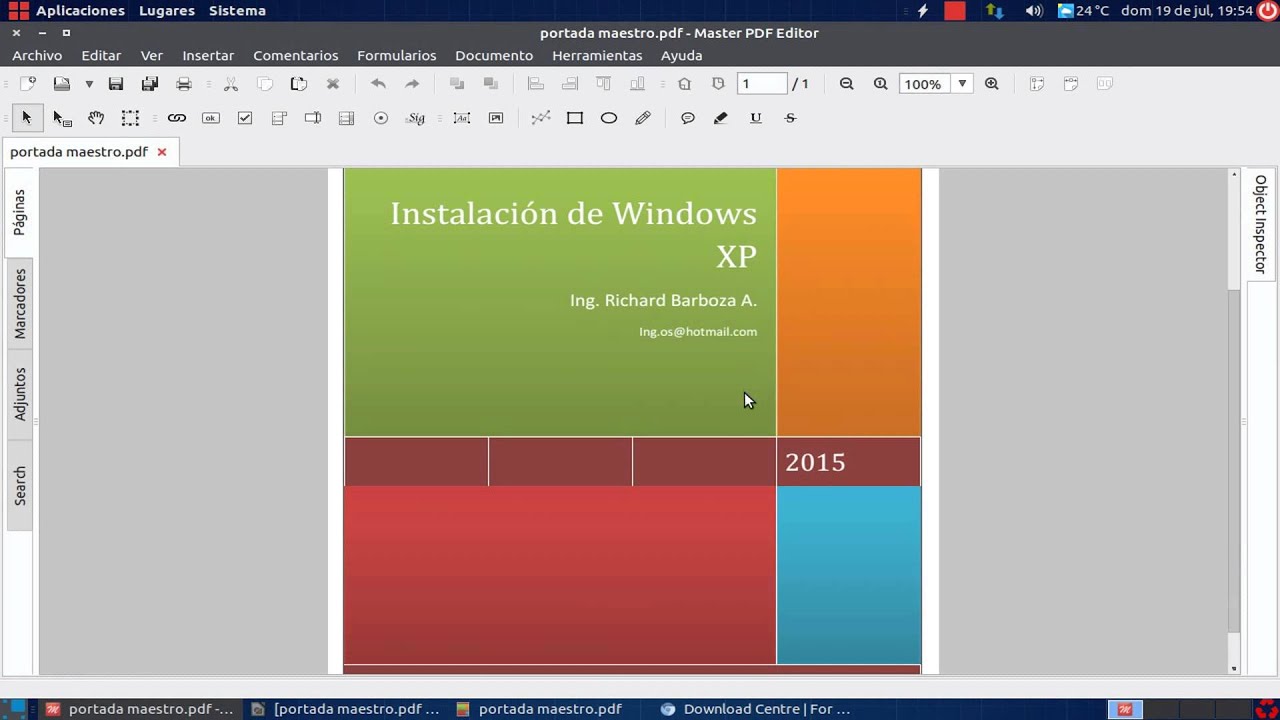Click the Cut scissors icon
1280x720 pixels.
pos(231,84)
